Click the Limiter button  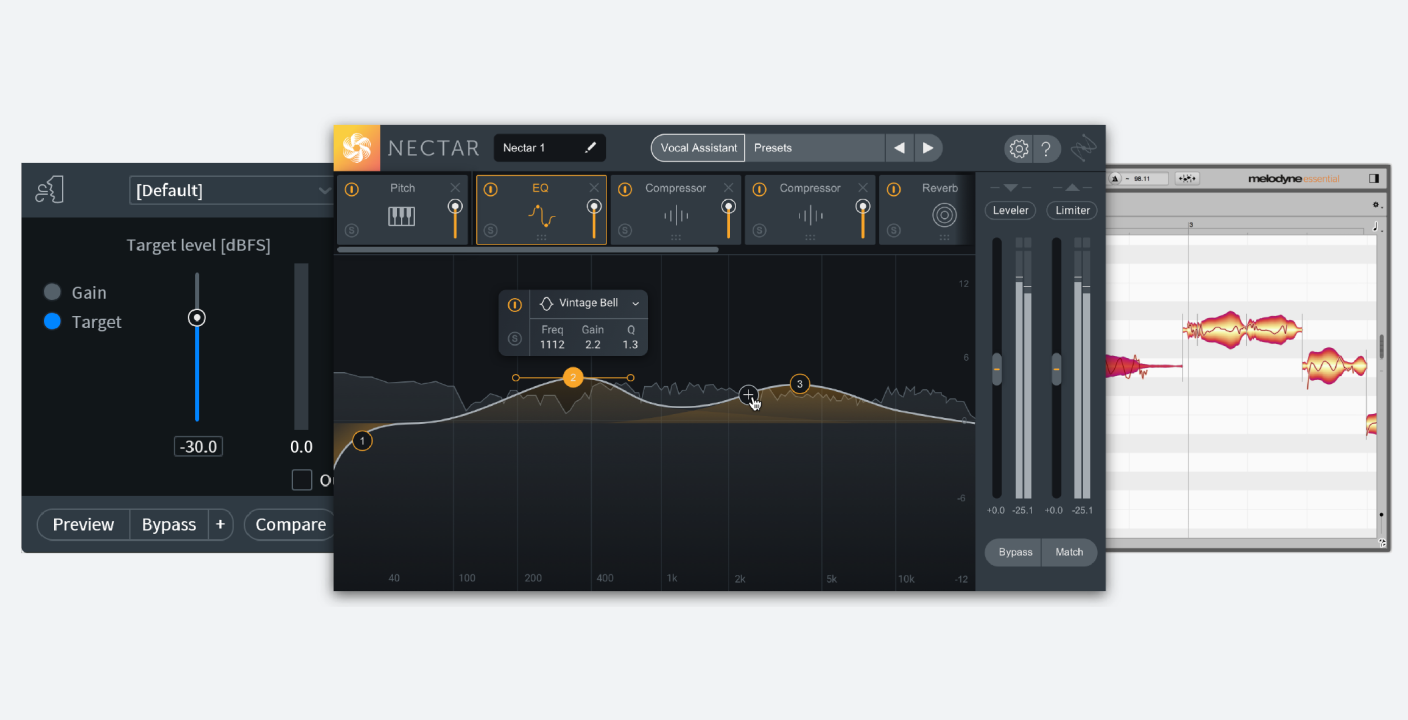tap(1072, 210)
